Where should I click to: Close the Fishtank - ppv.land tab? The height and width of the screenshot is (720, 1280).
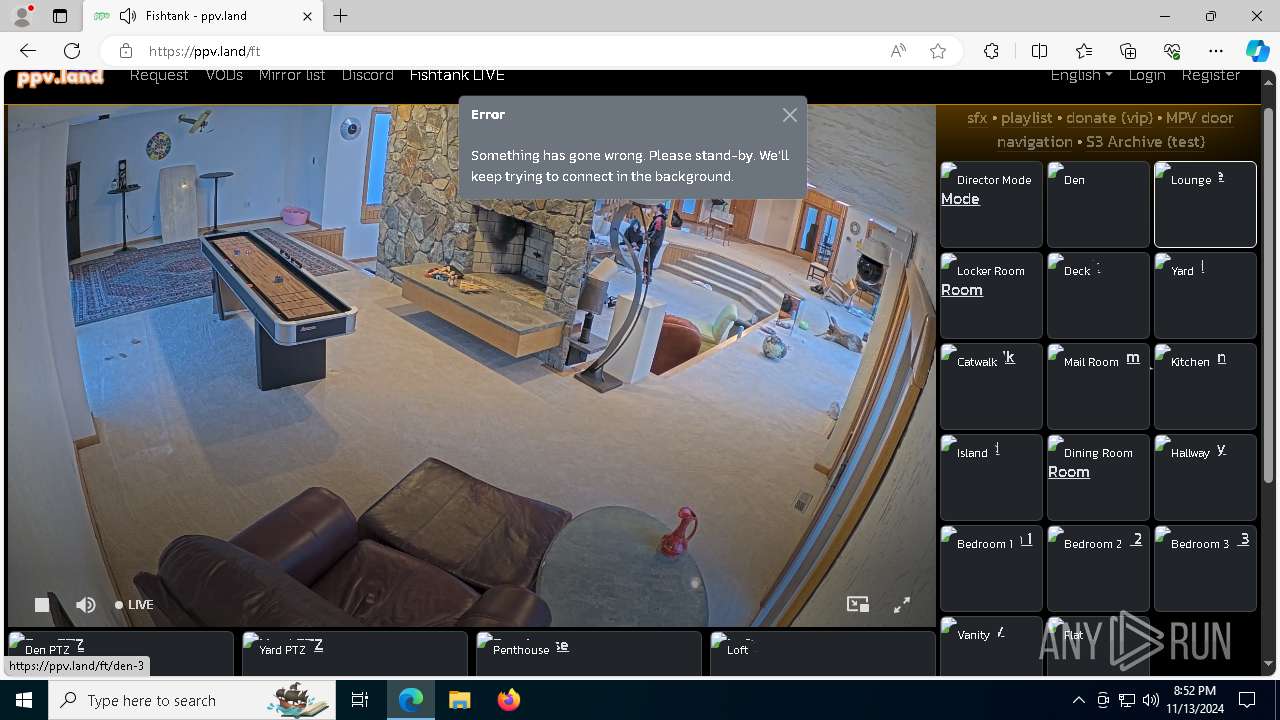[x=307, y=16]
